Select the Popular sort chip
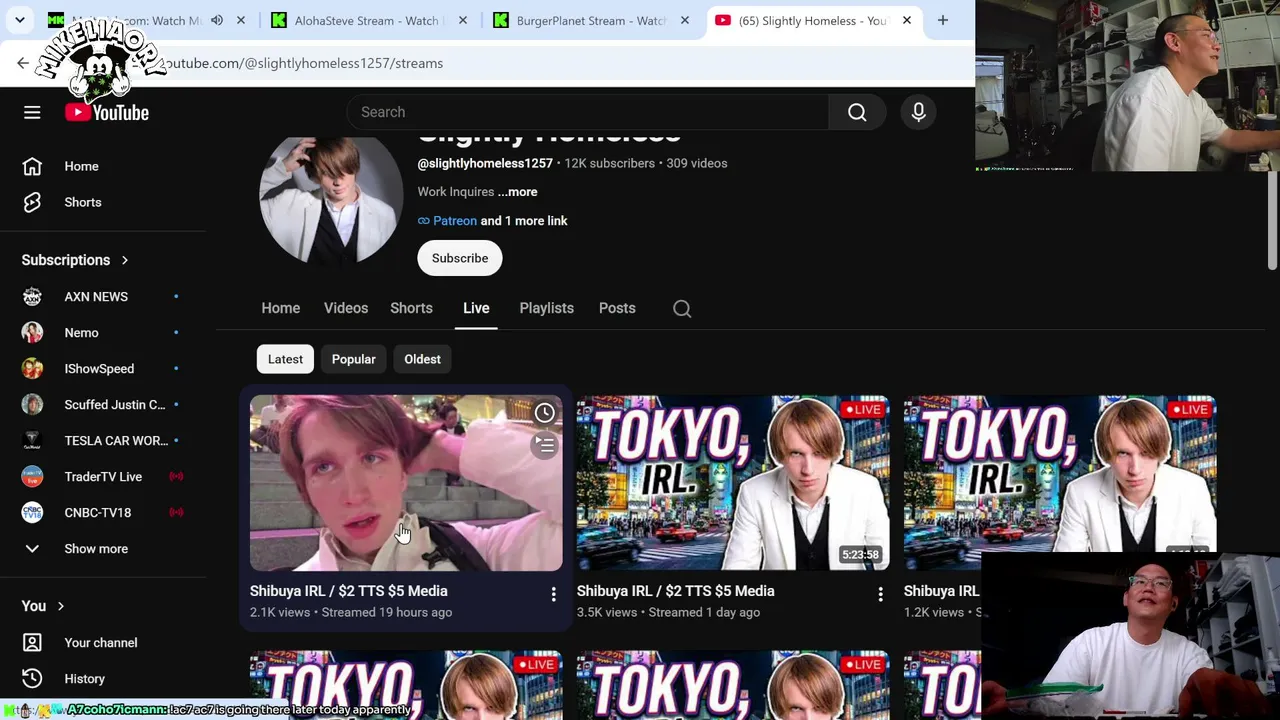 354,359
